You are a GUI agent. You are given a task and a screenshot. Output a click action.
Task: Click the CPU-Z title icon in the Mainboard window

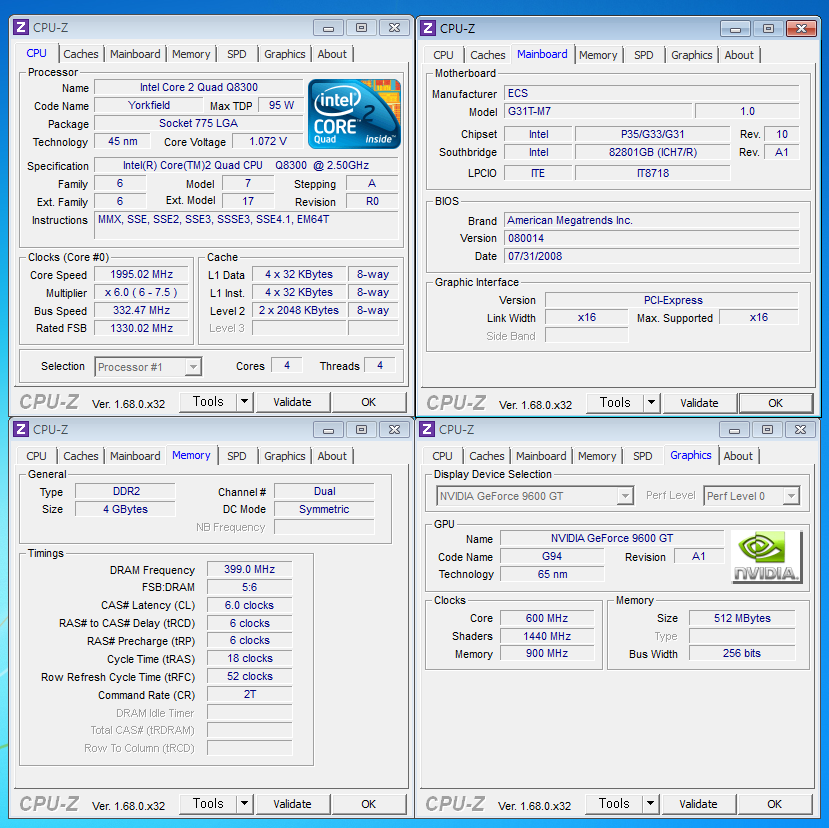428,28
